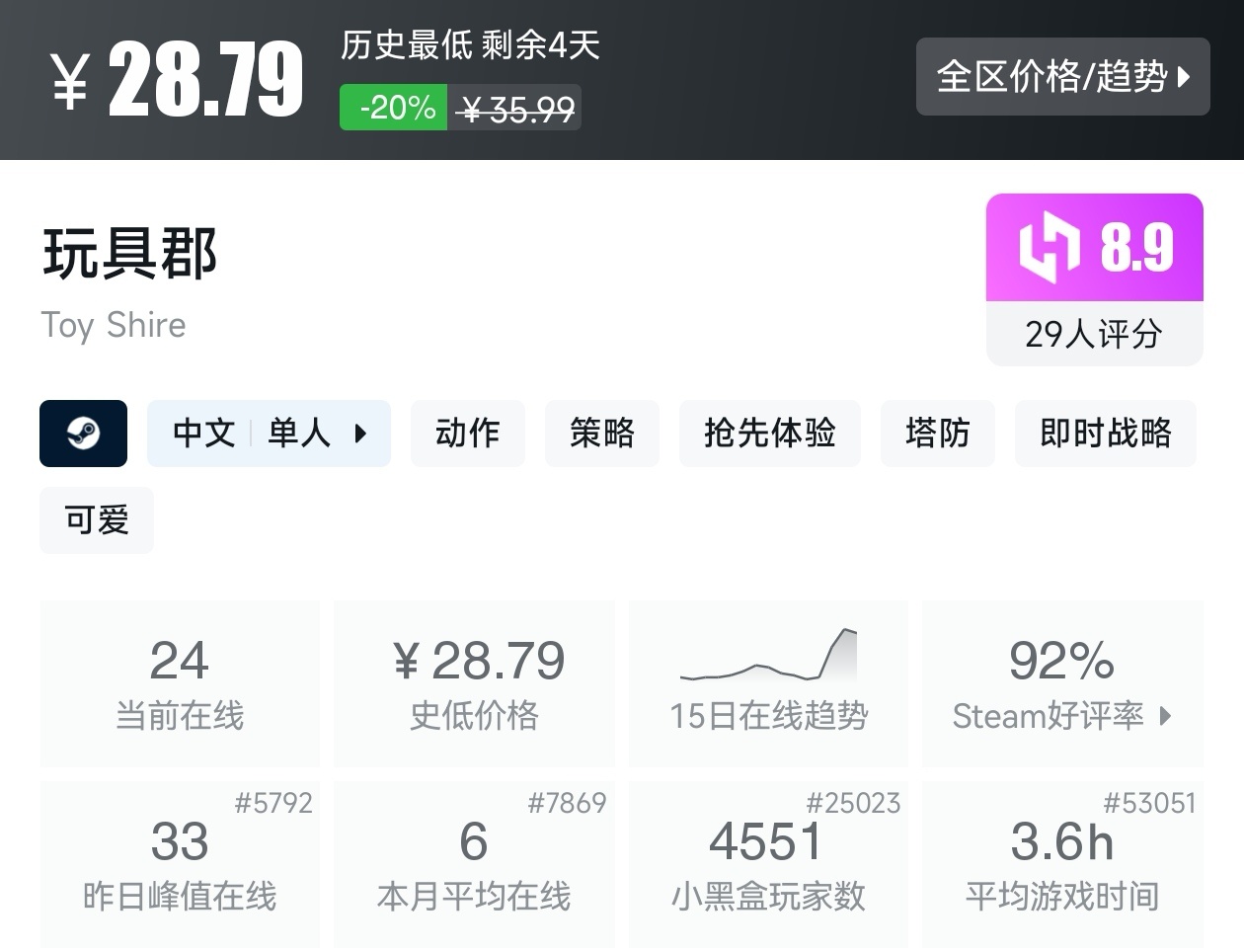Click the Steam platform icon
Screen dimensions: 1244x952
tap(83, 433)
